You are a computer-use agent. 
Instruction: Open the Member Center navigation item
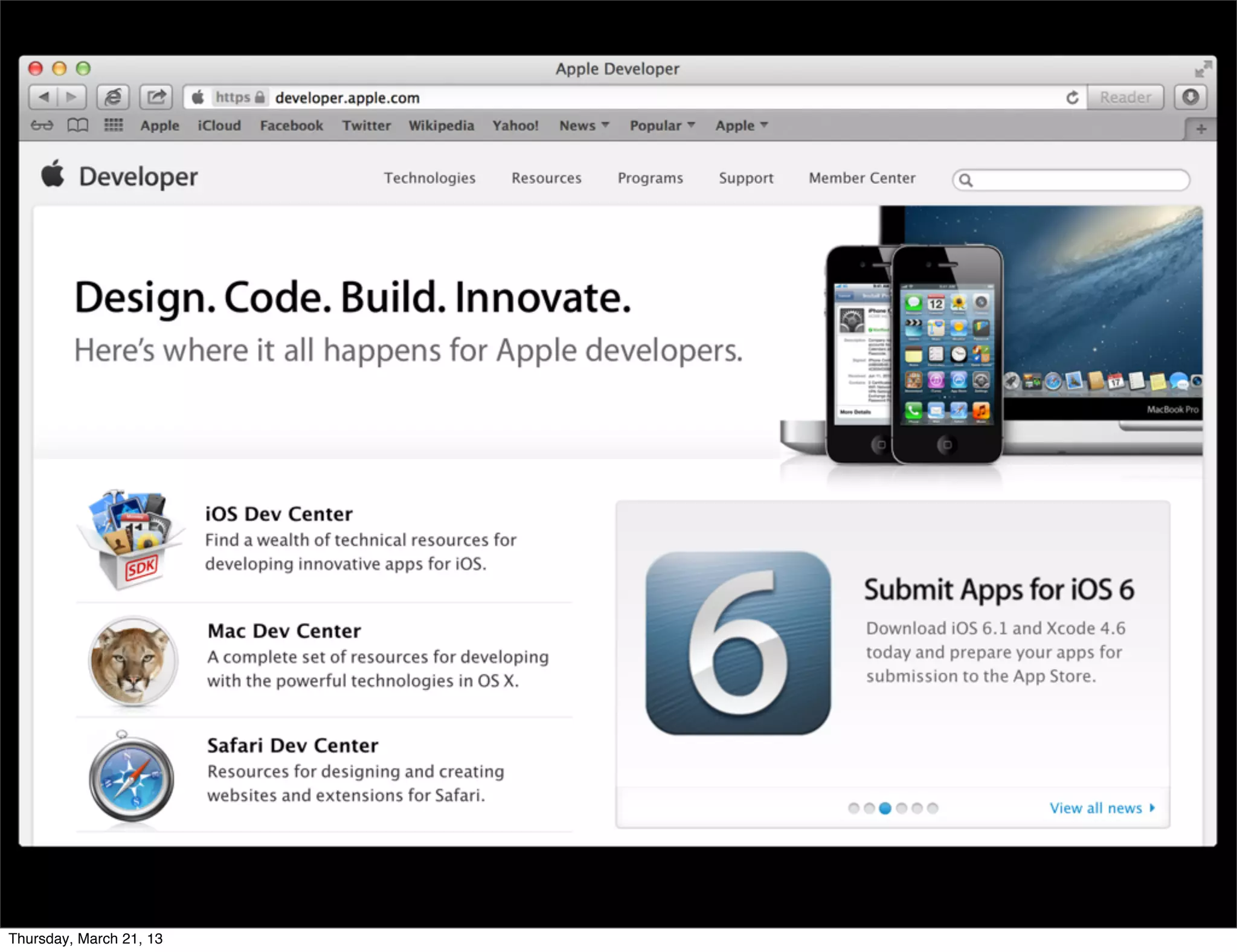pos(862,178)
